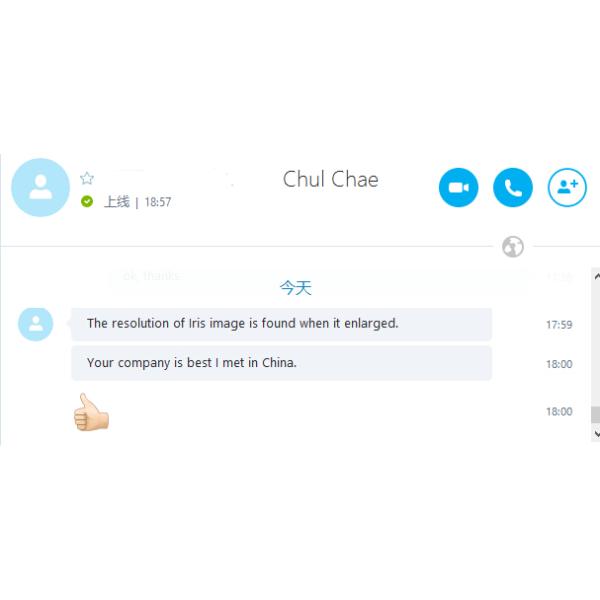Open the large contact profile avatar

(41, 188)
